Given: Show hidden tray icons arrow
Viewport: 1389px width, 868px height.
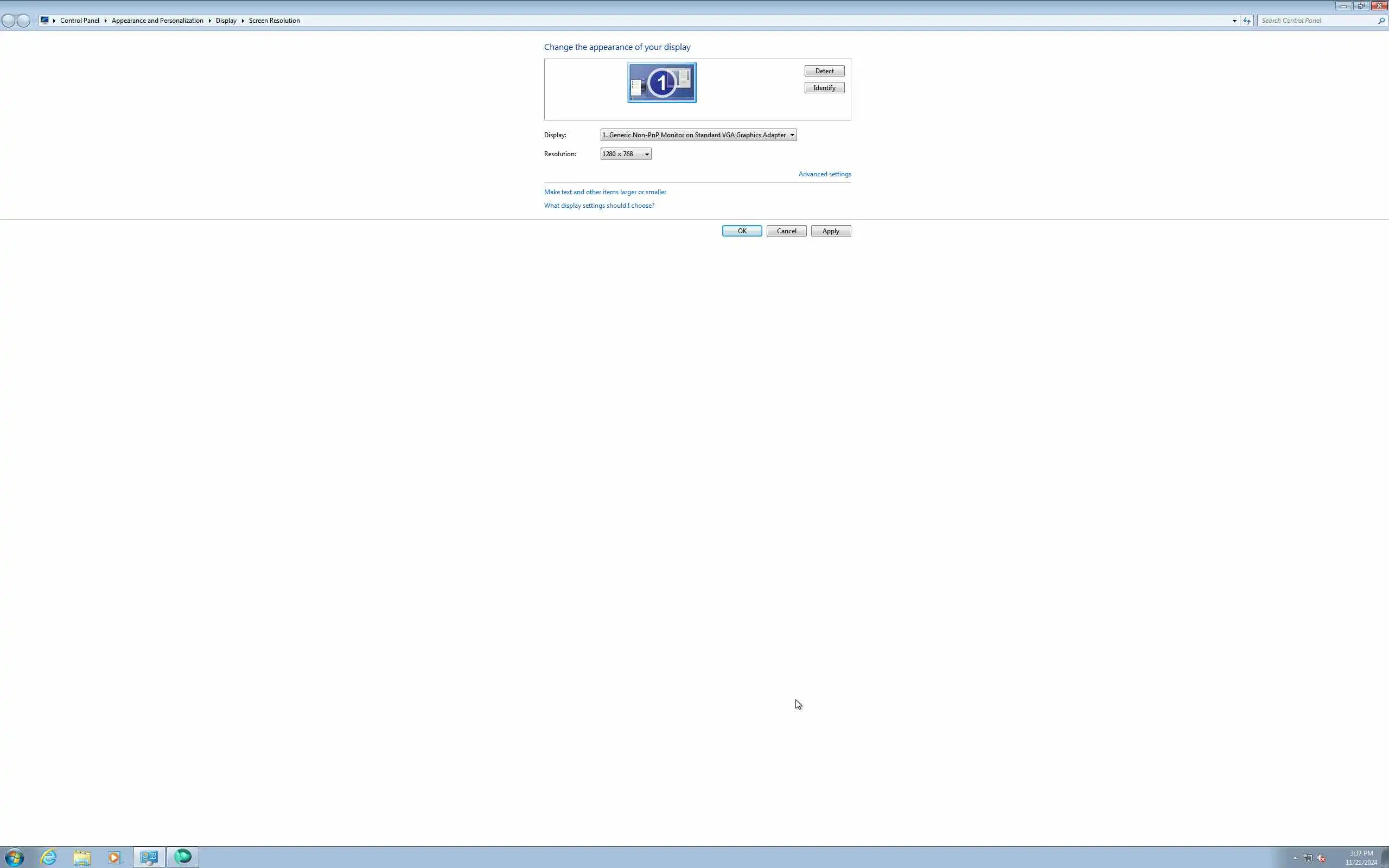Looking at the screenshot, I should (x=1295, y=858).
